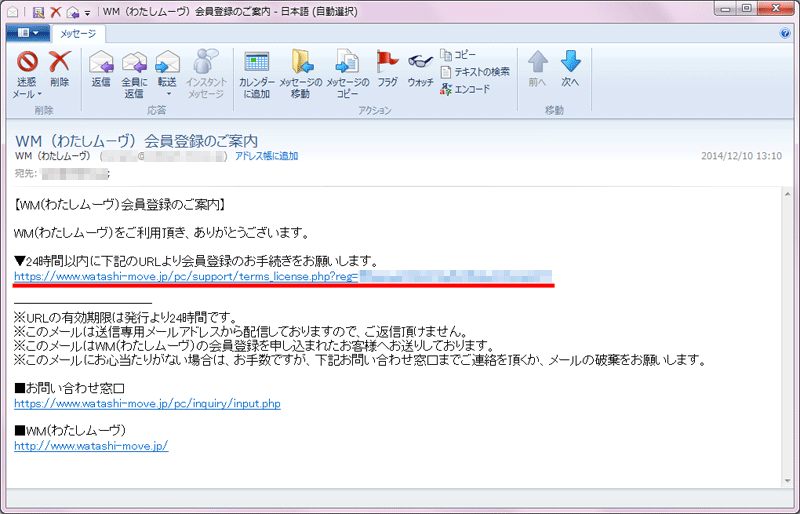The height and width of the screenshot is (514, 800).
Task: Maximize the message window
Action: click(747, 9)
